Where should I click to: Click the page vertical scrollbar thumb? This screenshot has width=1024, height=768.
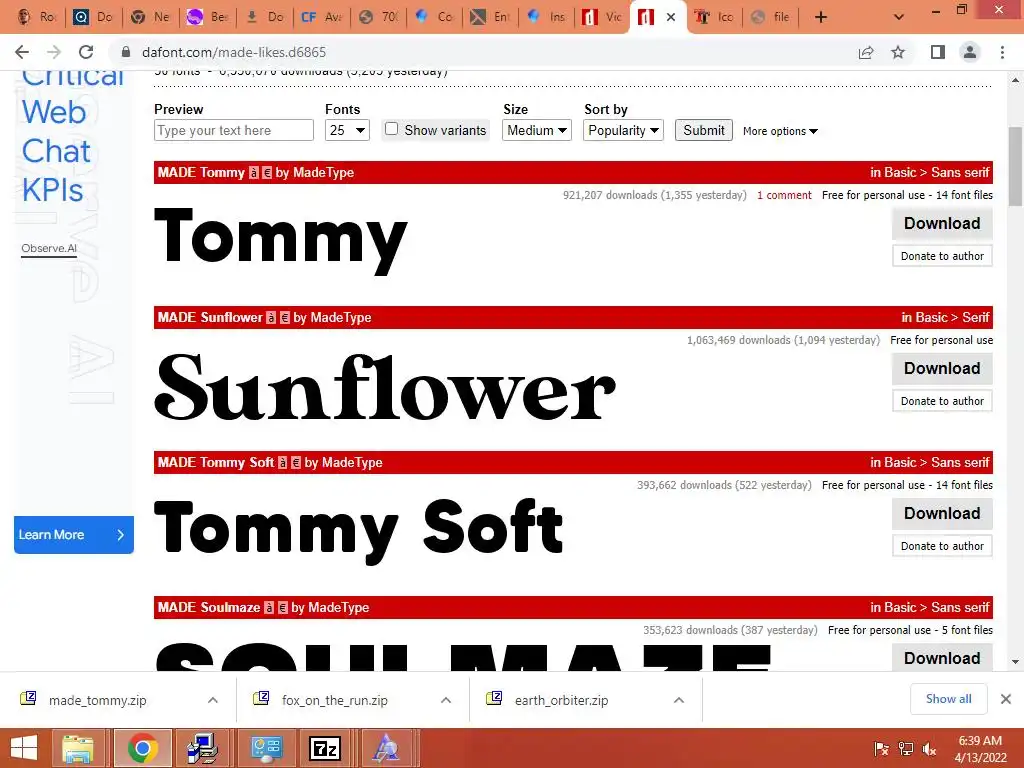point(1016,167)
